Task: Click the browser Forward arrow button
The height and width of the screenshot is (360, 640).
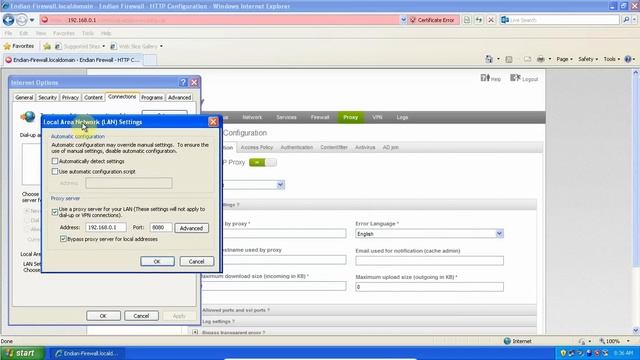Action: click(x=22, y=20)
